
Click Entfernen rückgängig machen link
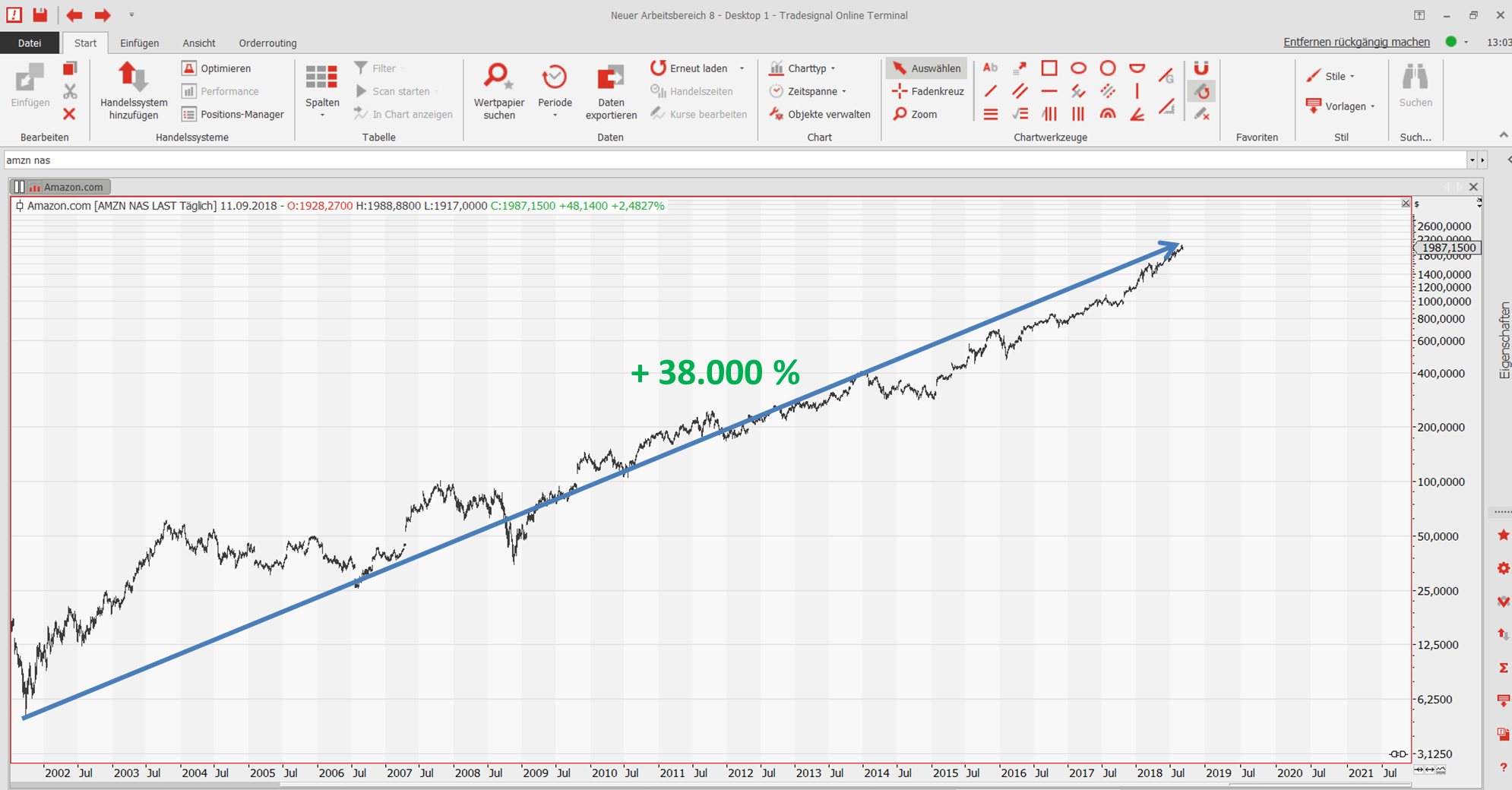(1356, 42)
